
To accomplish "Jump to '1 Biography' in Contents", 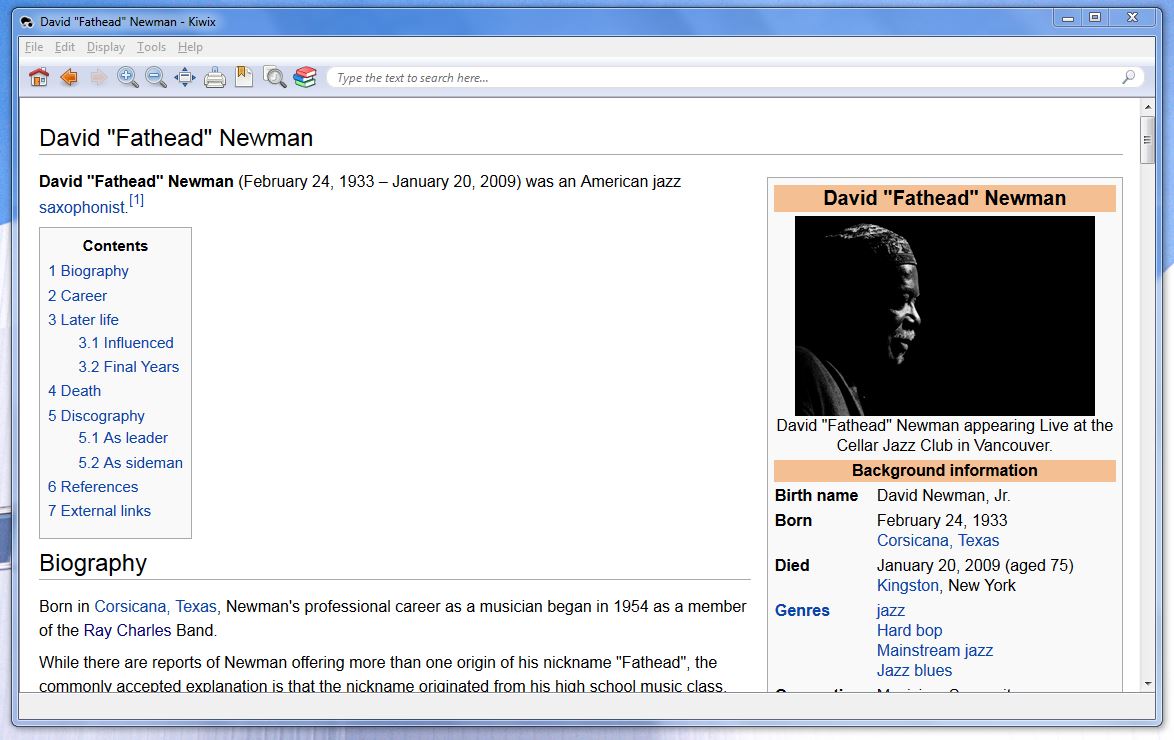I will click(x=88, y=271).
